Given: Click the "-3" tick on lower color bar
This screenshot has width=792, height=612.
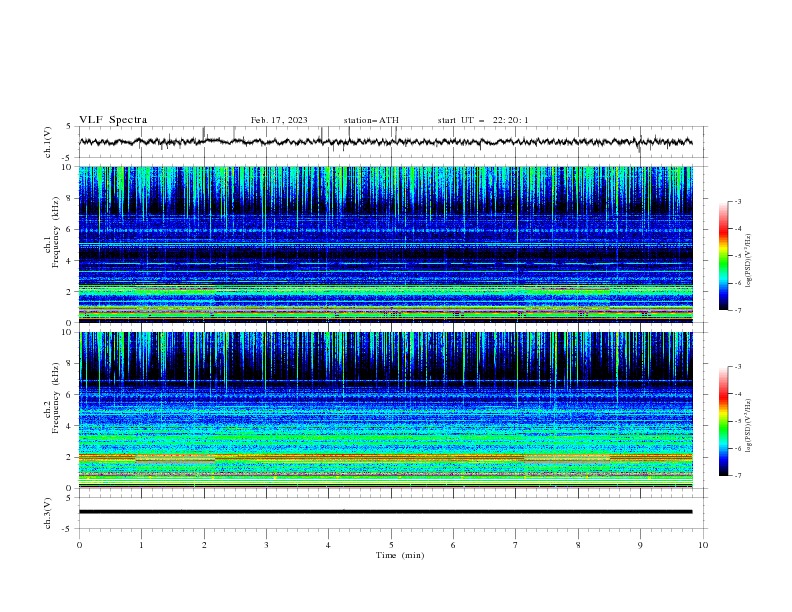Looking at the screenshot, I should pyautogui.click(x=737, y=367).
